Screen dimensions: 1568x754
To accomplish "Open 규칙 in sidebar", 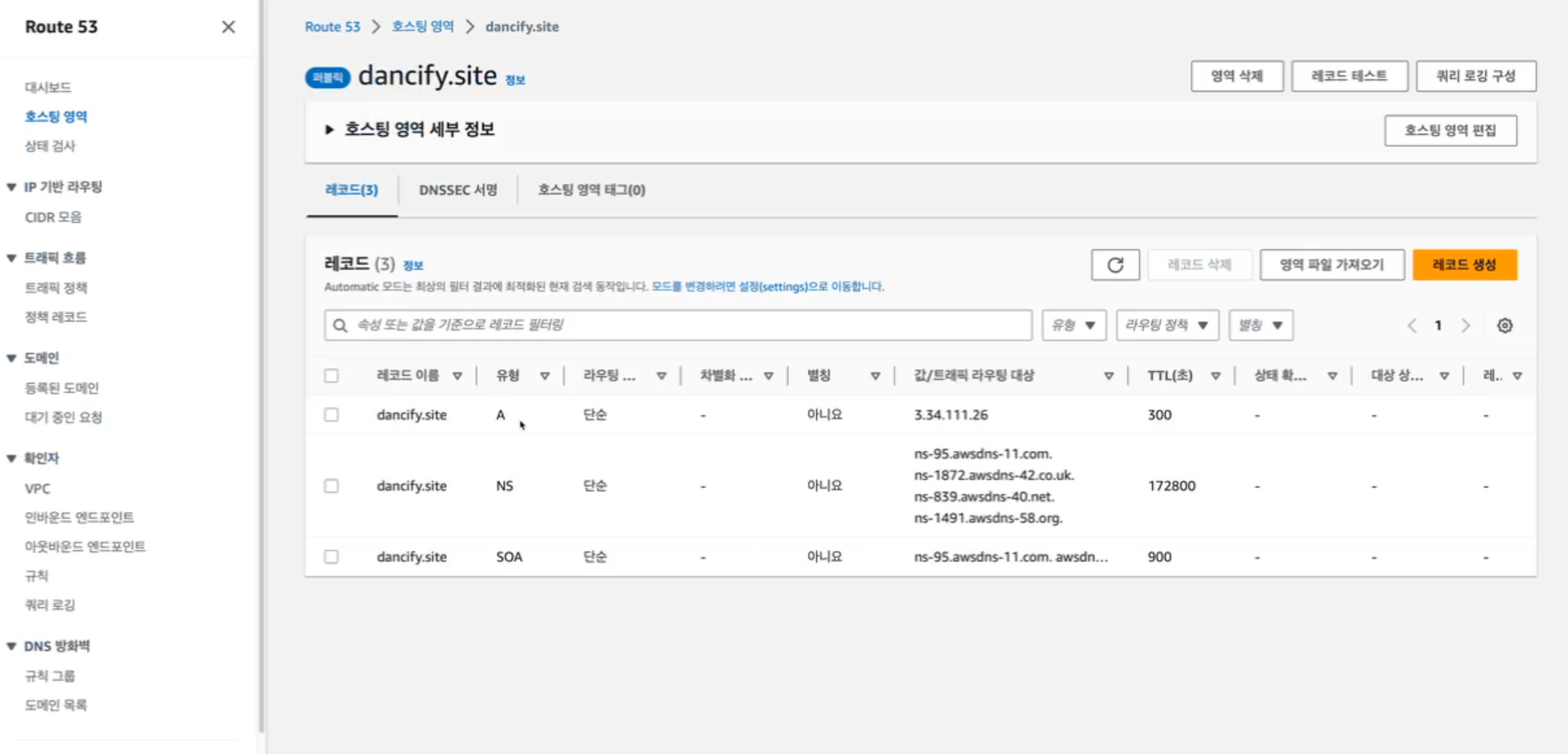I will pyautogui.click(x=36, y=577).
